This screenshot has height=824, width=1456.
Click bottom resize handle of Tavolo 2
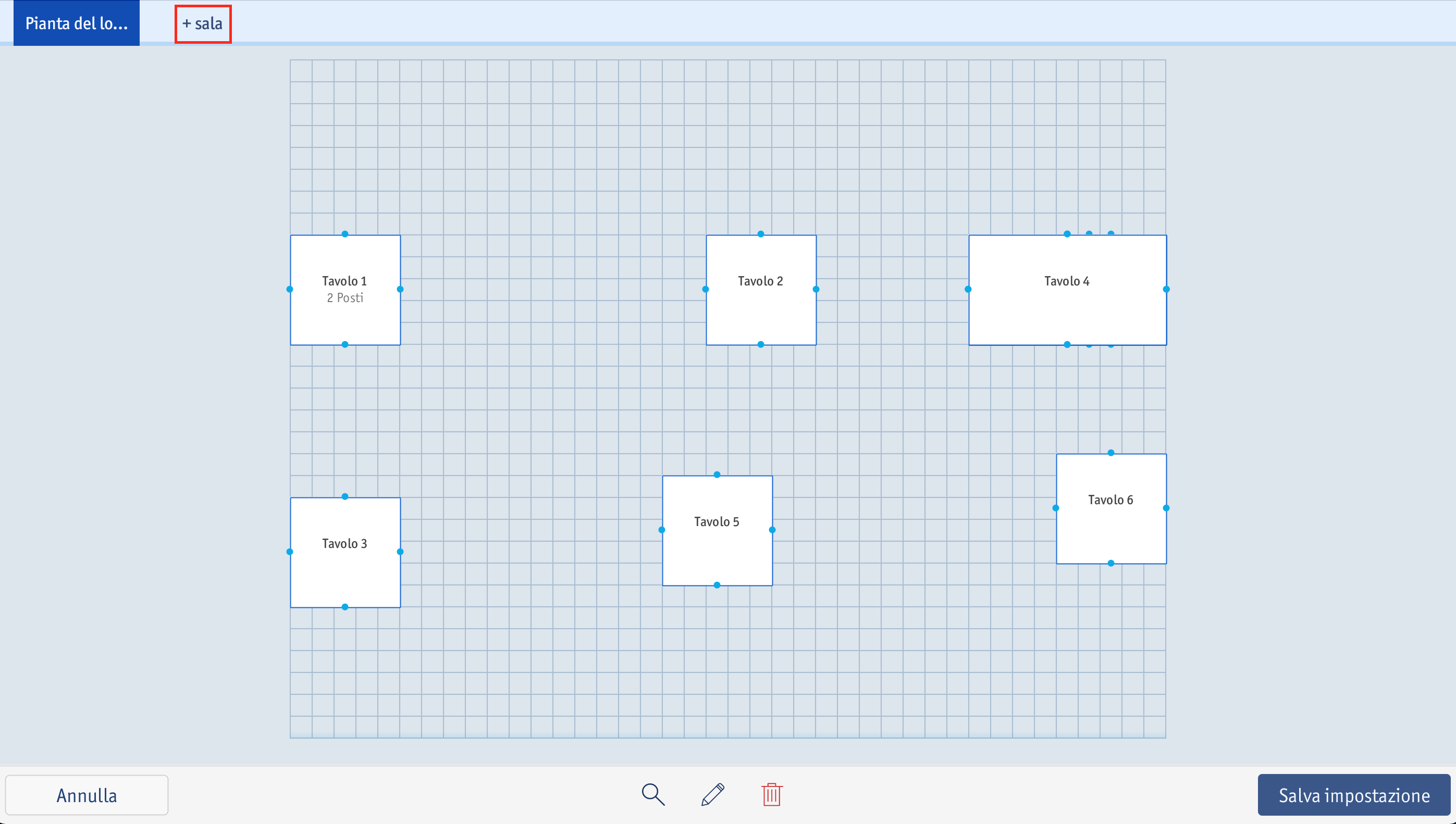point(761,344)
